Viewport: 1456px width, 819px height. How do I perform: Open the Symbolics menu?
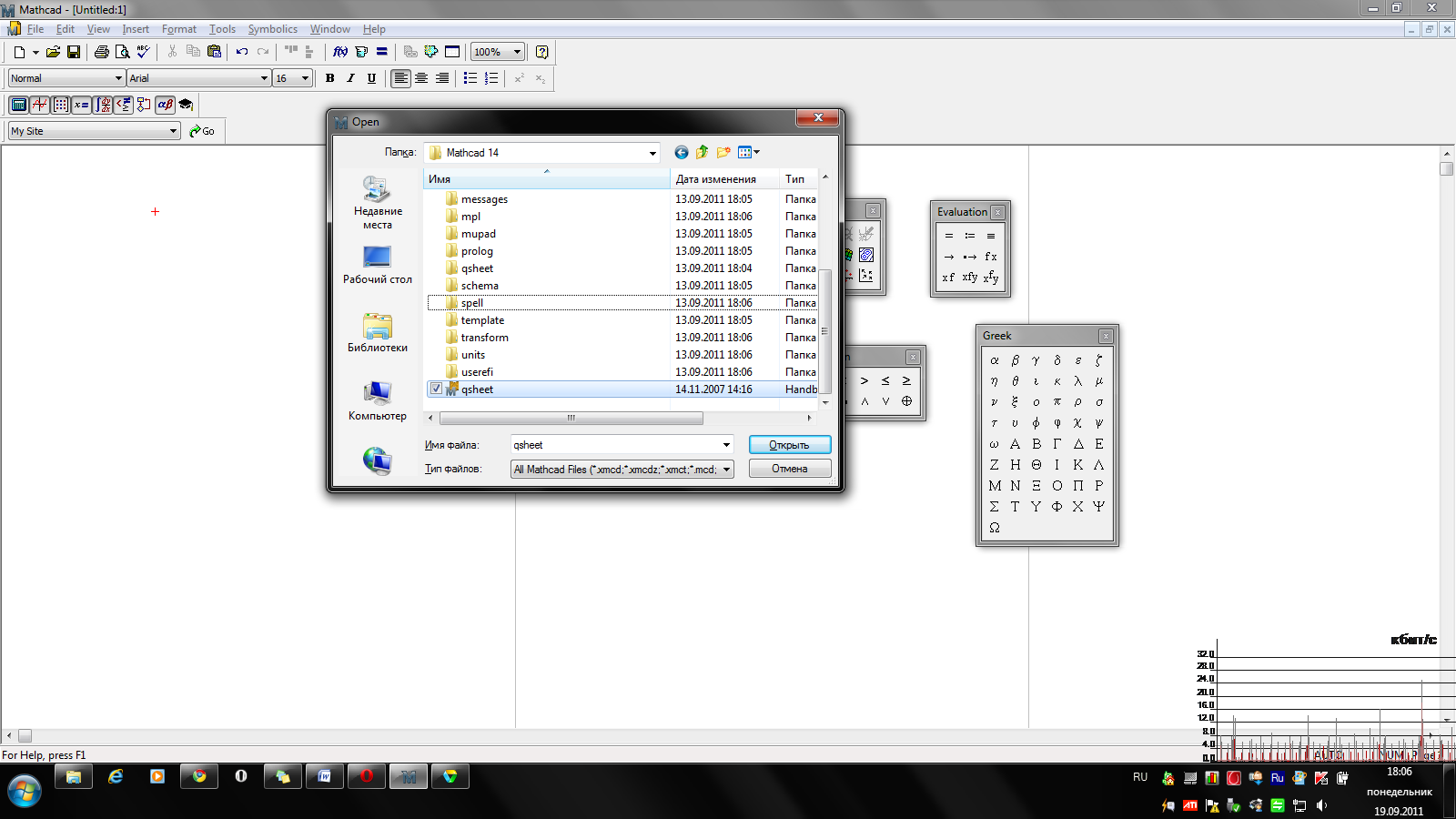click(x=273, y=29)
